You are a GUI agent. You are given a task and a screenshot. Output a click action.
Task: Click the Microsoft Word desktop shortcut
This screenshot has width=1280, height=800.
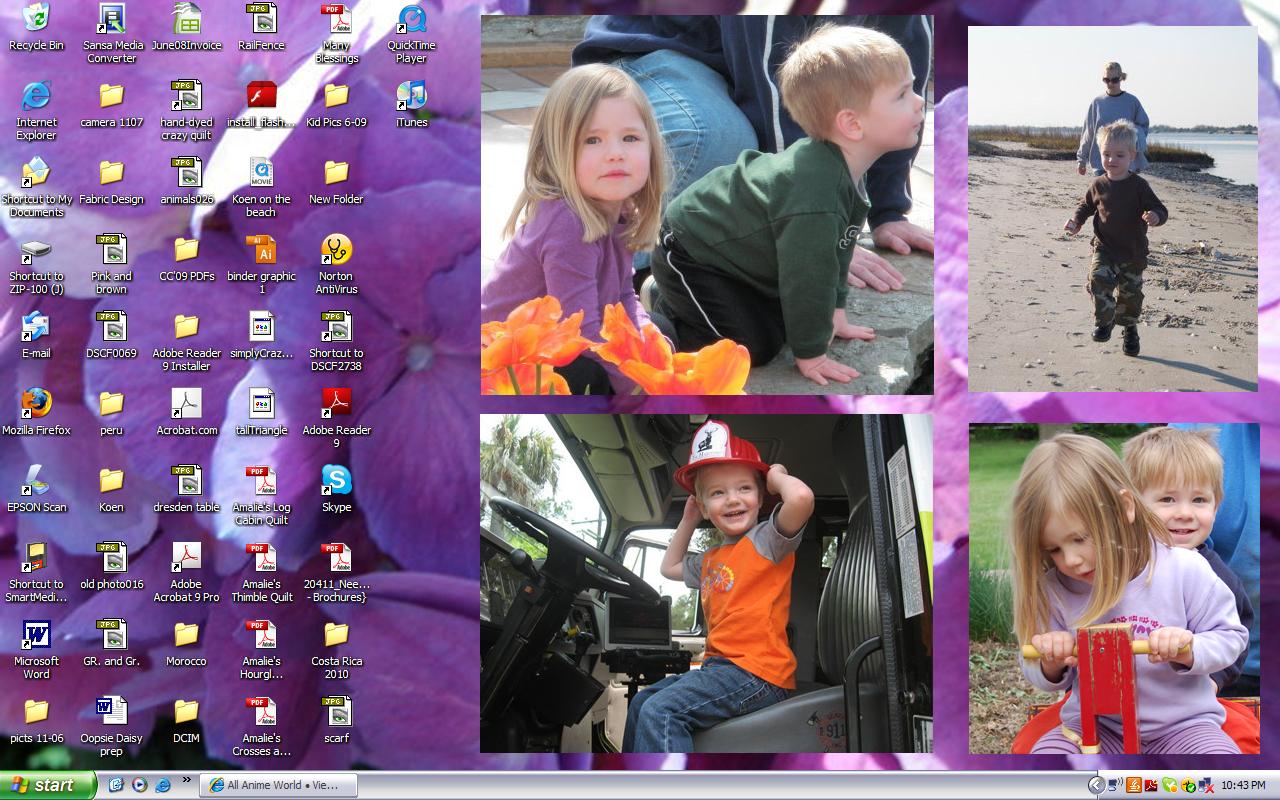[36, 634]
